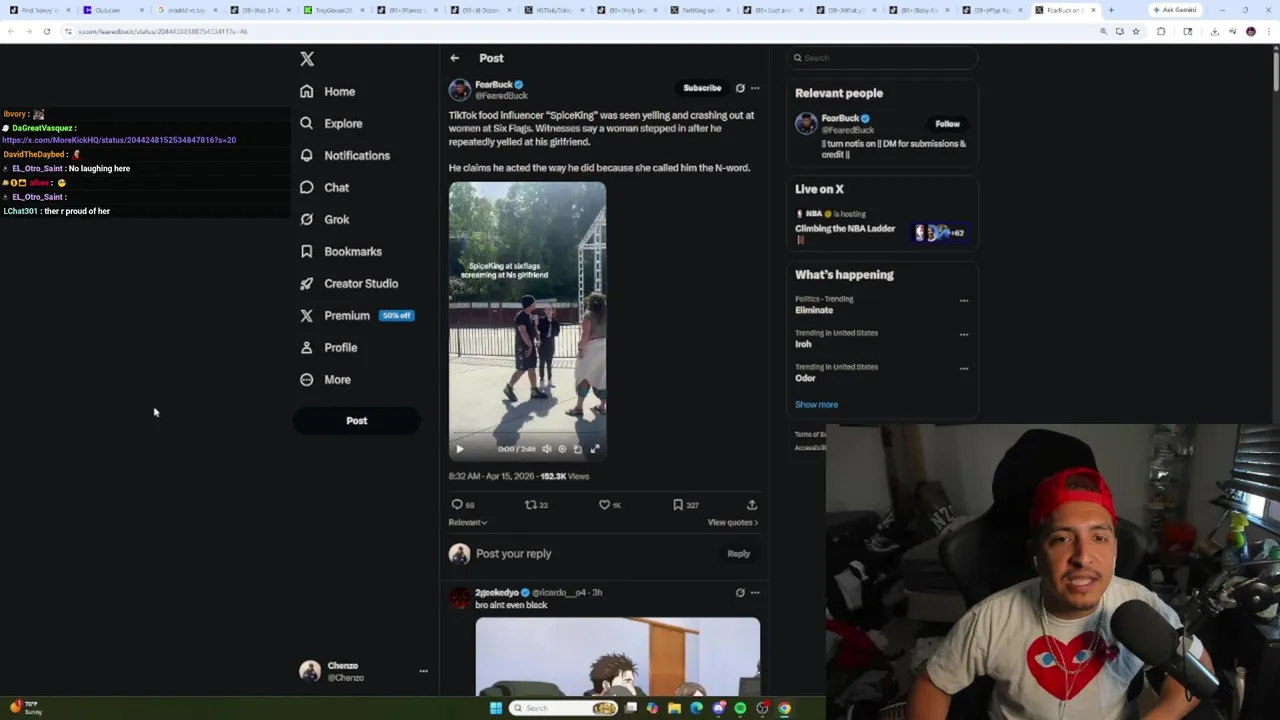1280x720 pixels.
Task: Go to Profile page
Action: (x=328, y=347)
